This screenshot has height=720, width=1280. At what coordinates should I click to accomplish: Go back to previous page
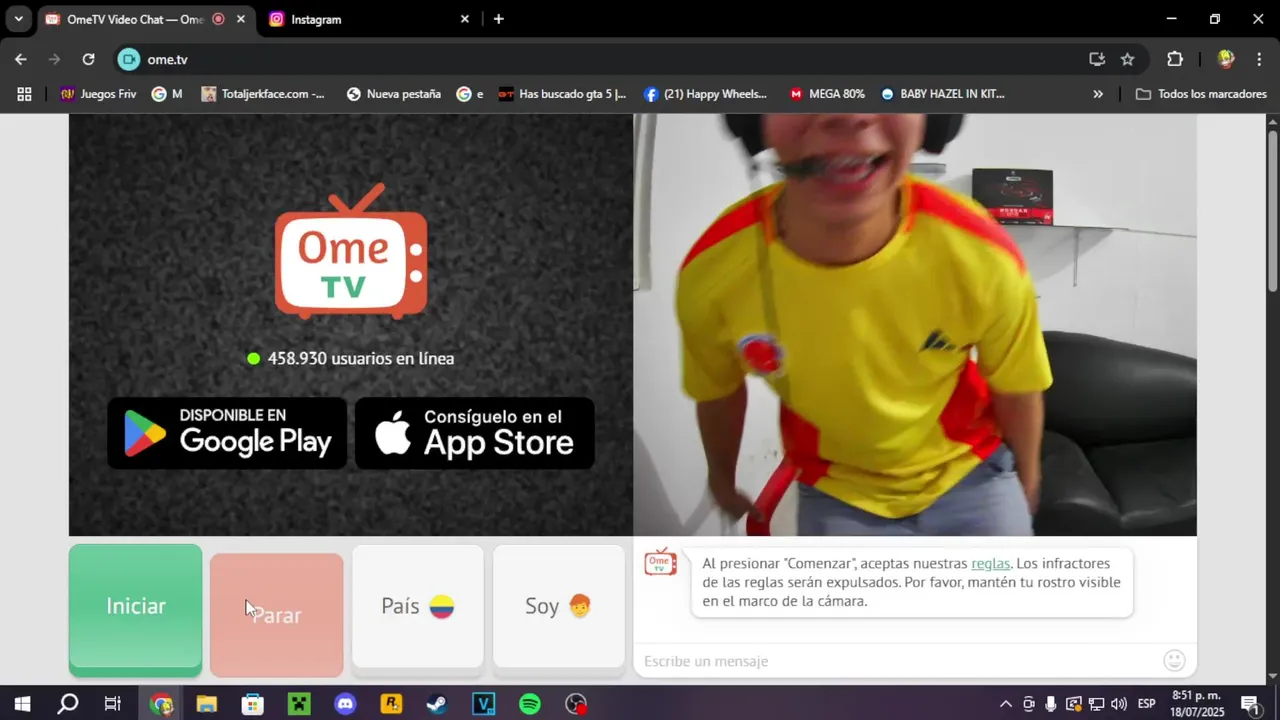[x=21, y=59]
